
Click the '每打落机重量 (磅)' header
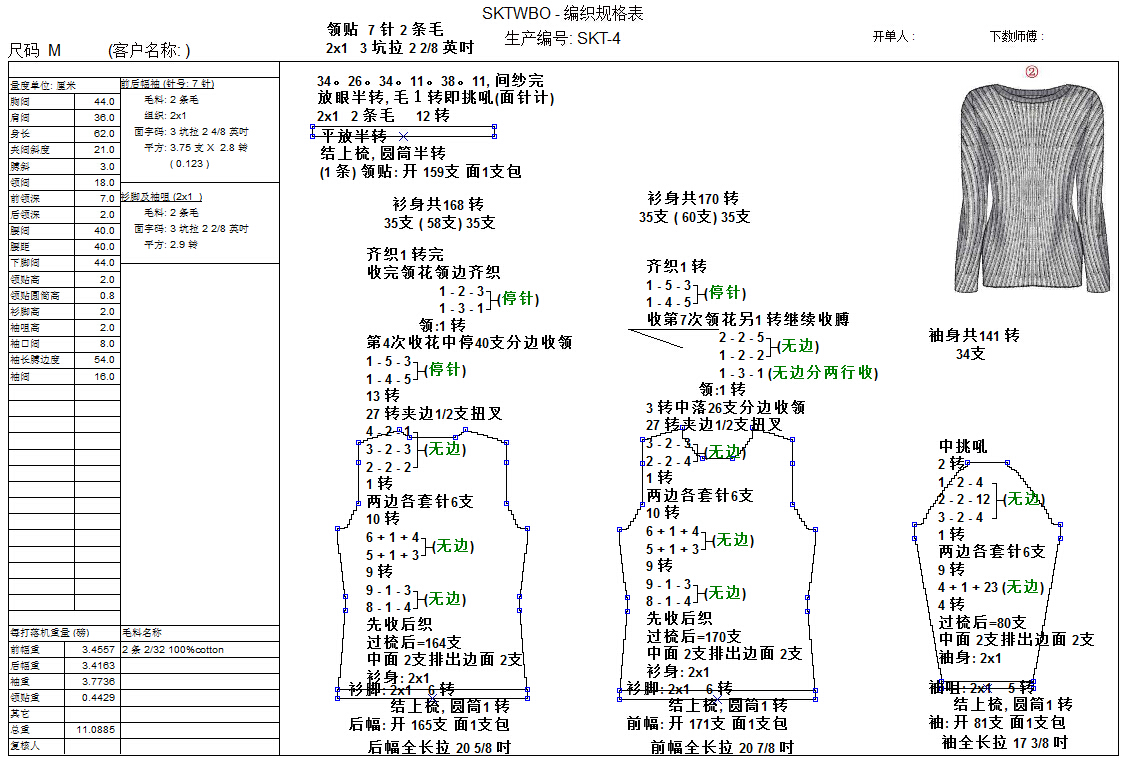coord(50,633)
